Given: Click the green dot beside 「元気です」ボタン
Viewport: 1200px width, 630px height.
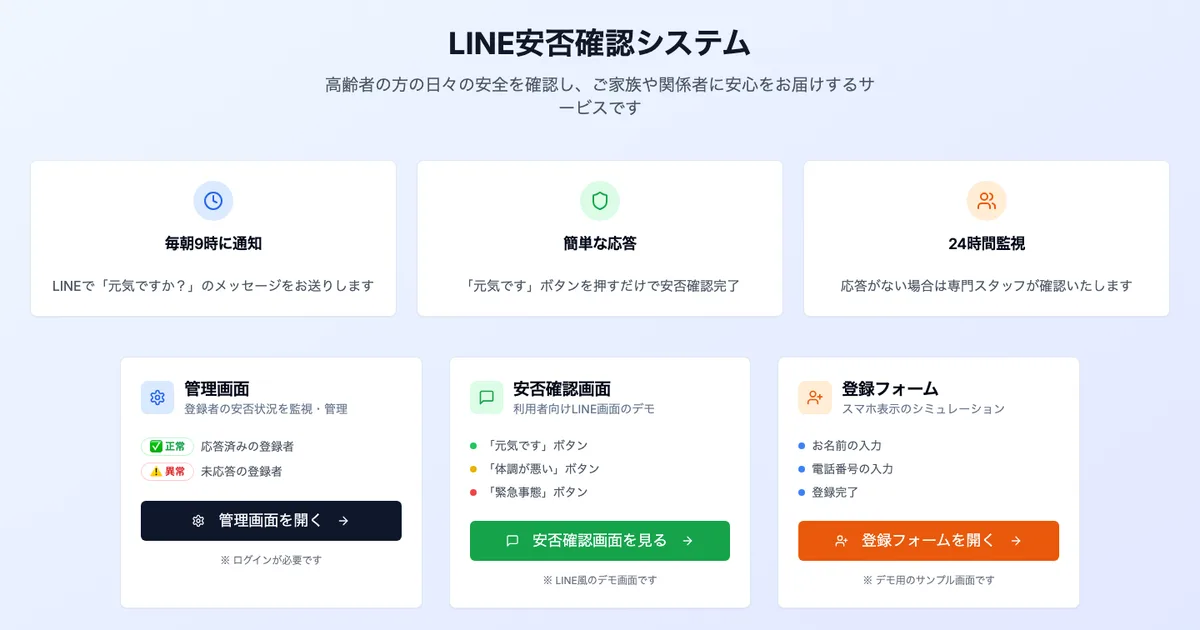Looking at the screenshot, I should 474,446.
